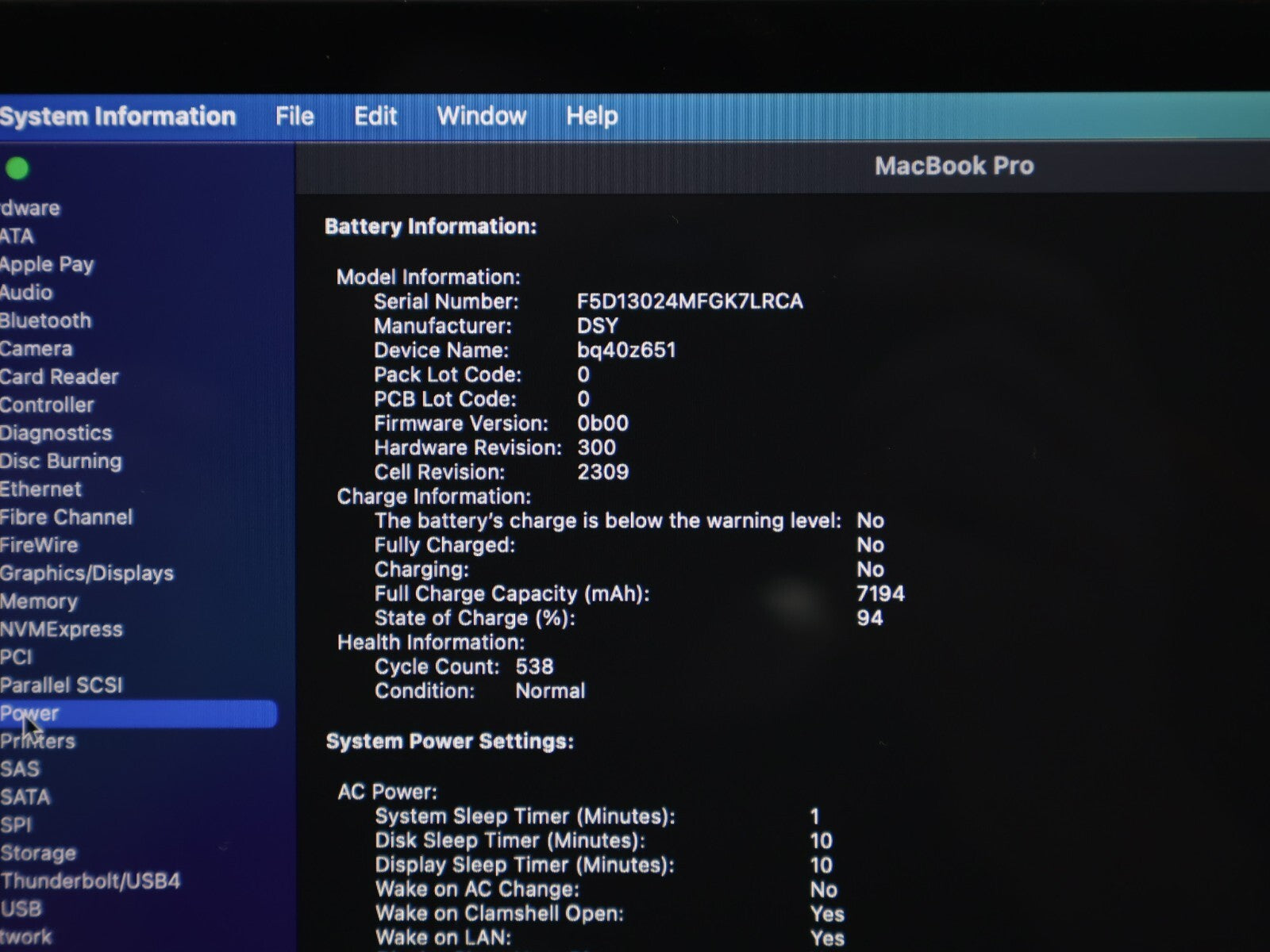
Task: Select NVMExpress in the sidebar
Action: 62,629
